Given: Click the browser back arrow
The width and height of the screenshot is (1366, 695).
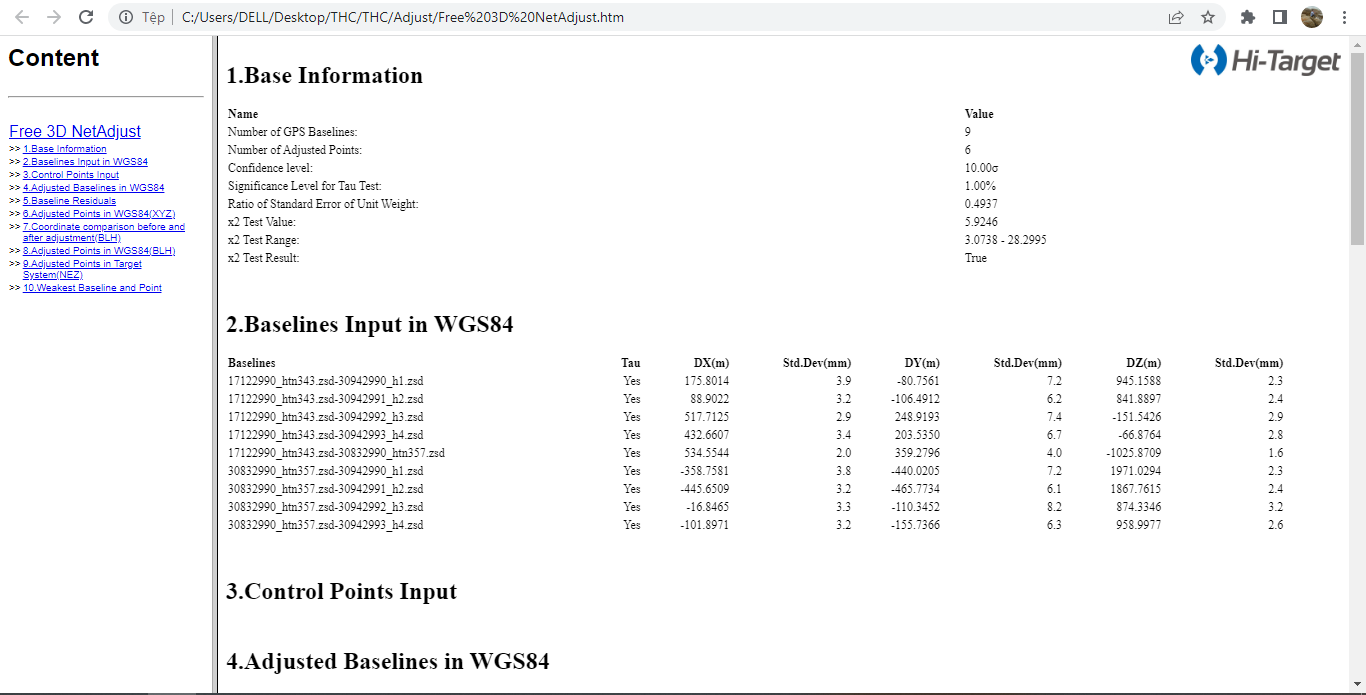Looking at the screenshot, I should [22, 17].
